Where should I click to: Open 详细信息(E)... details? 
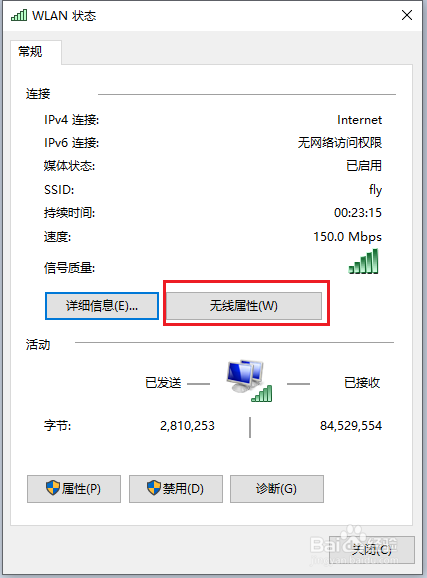pos(102,306)
